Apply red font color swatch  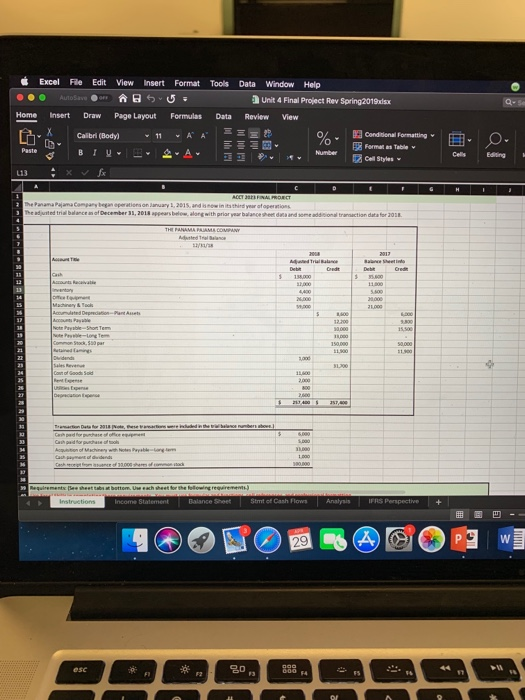[188, 154]
